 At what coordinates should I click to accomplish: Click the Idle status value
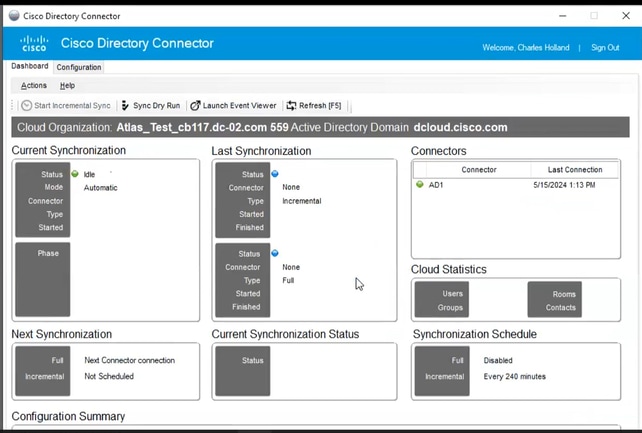[x=89, y=174]
